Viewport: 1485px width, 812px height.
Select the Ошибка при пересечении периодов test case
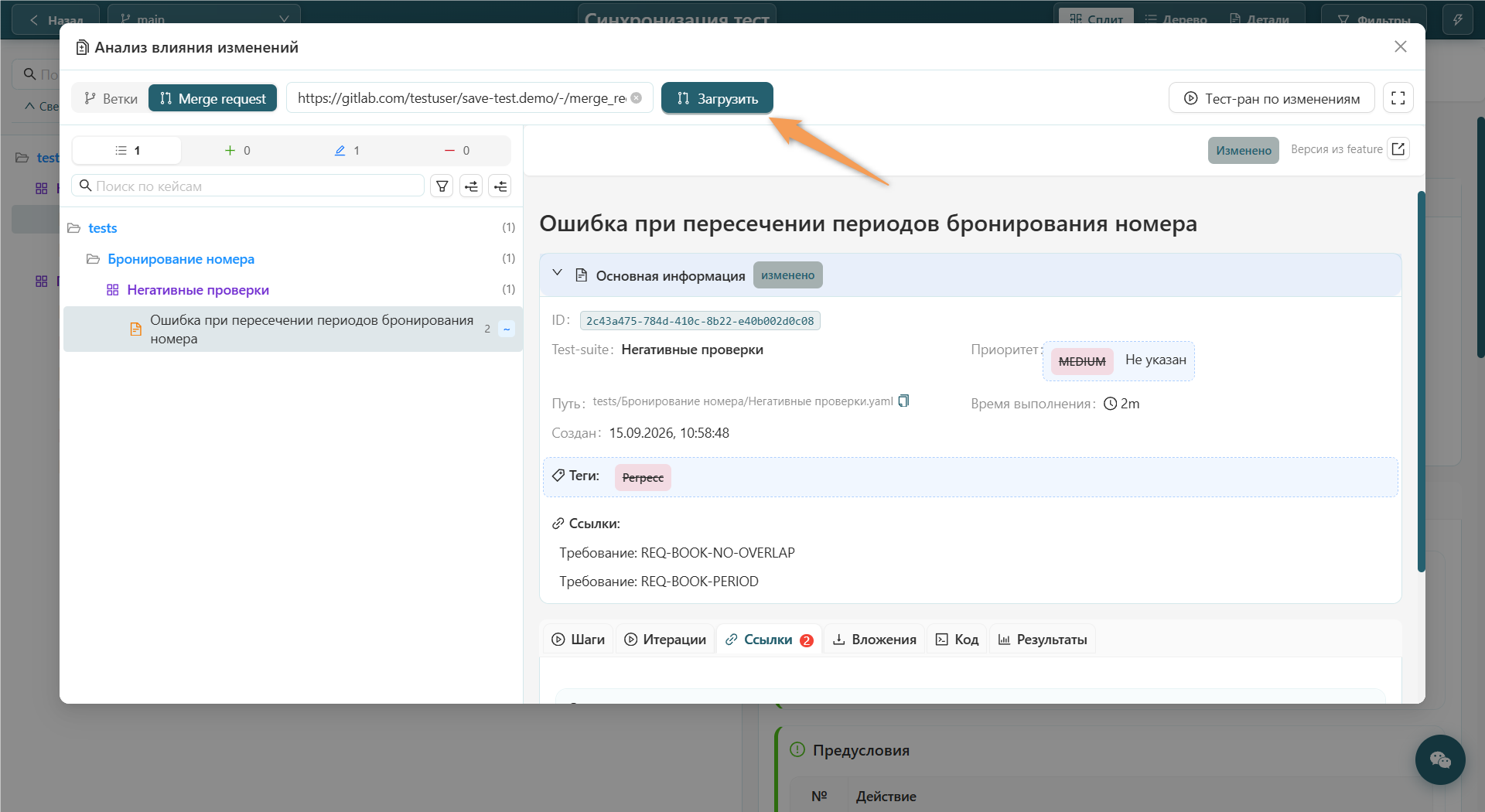tap(293, 329)
